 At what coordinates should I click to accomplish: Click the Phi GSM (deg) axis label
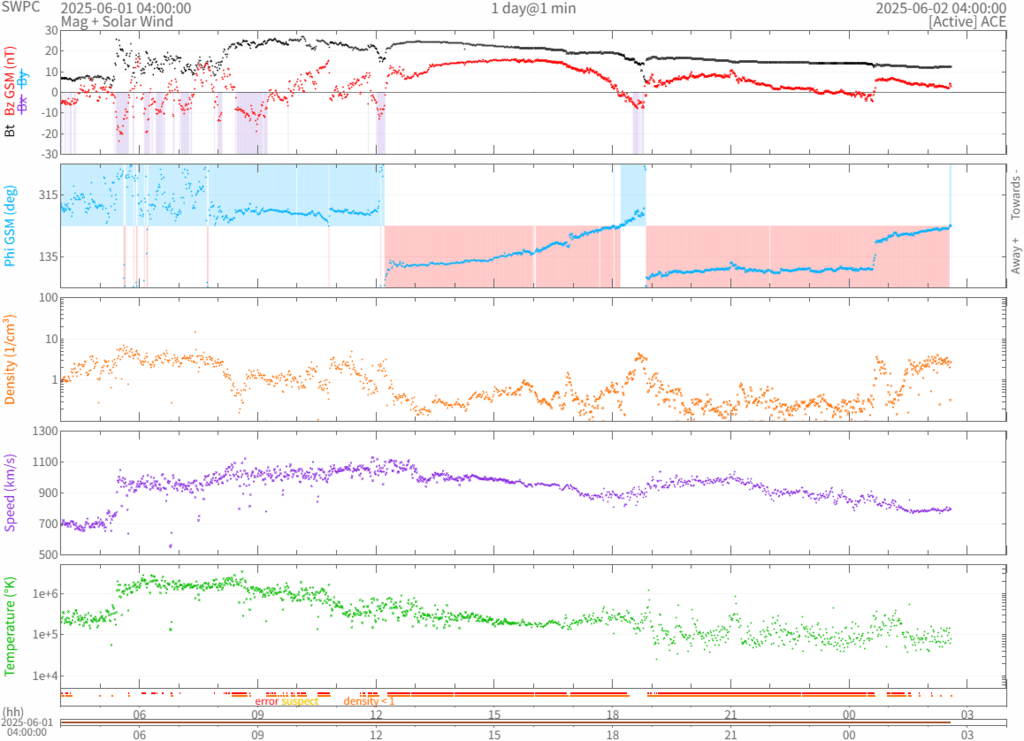point(10,226)
